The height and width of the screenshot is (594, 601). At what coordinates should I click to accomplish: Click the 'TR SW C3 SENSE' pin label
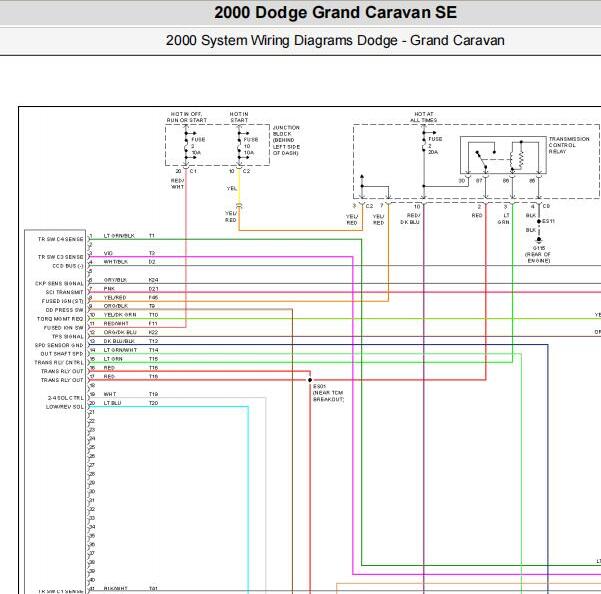pyautogui.click(x=60, y=257)
